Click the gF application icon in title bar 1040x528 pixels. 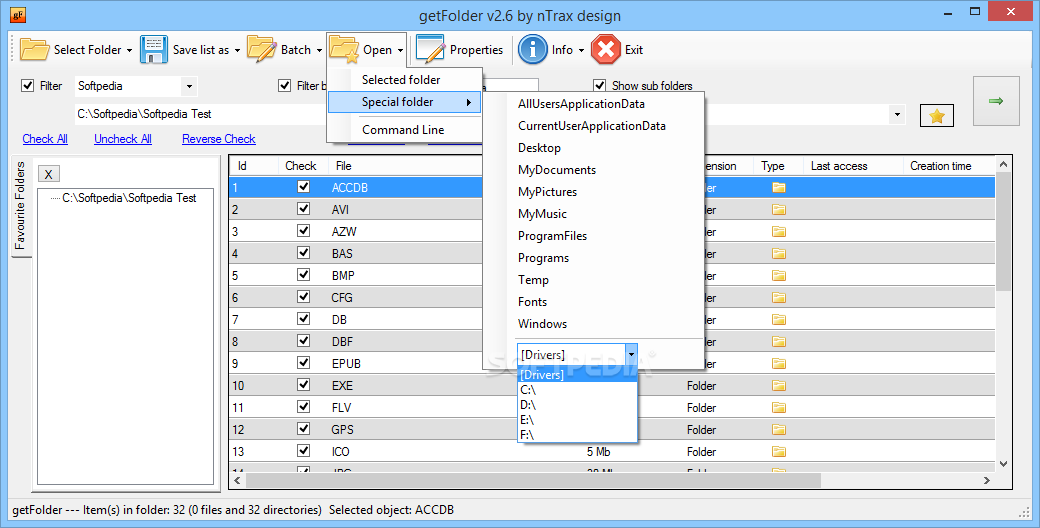click(18, 14)
